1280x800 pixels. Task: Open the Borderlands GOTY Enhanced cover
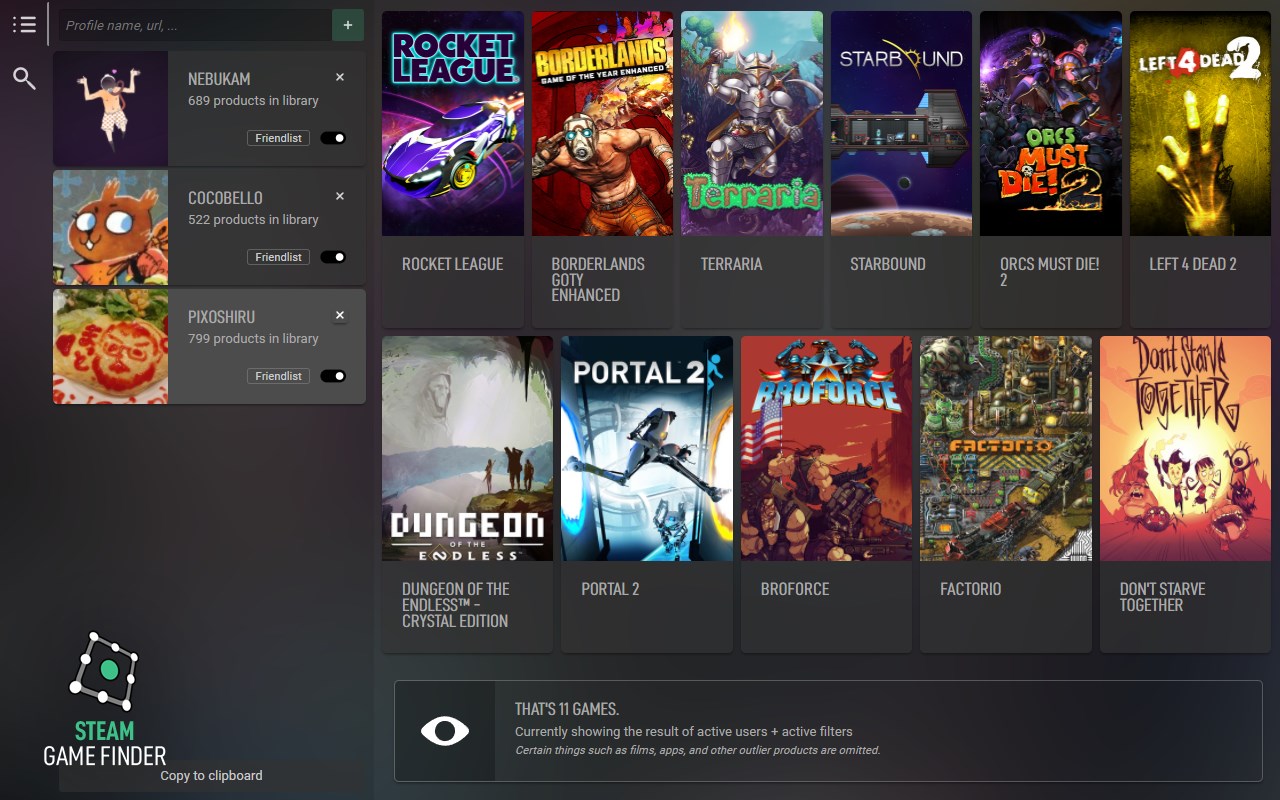[x=603, y=123]
